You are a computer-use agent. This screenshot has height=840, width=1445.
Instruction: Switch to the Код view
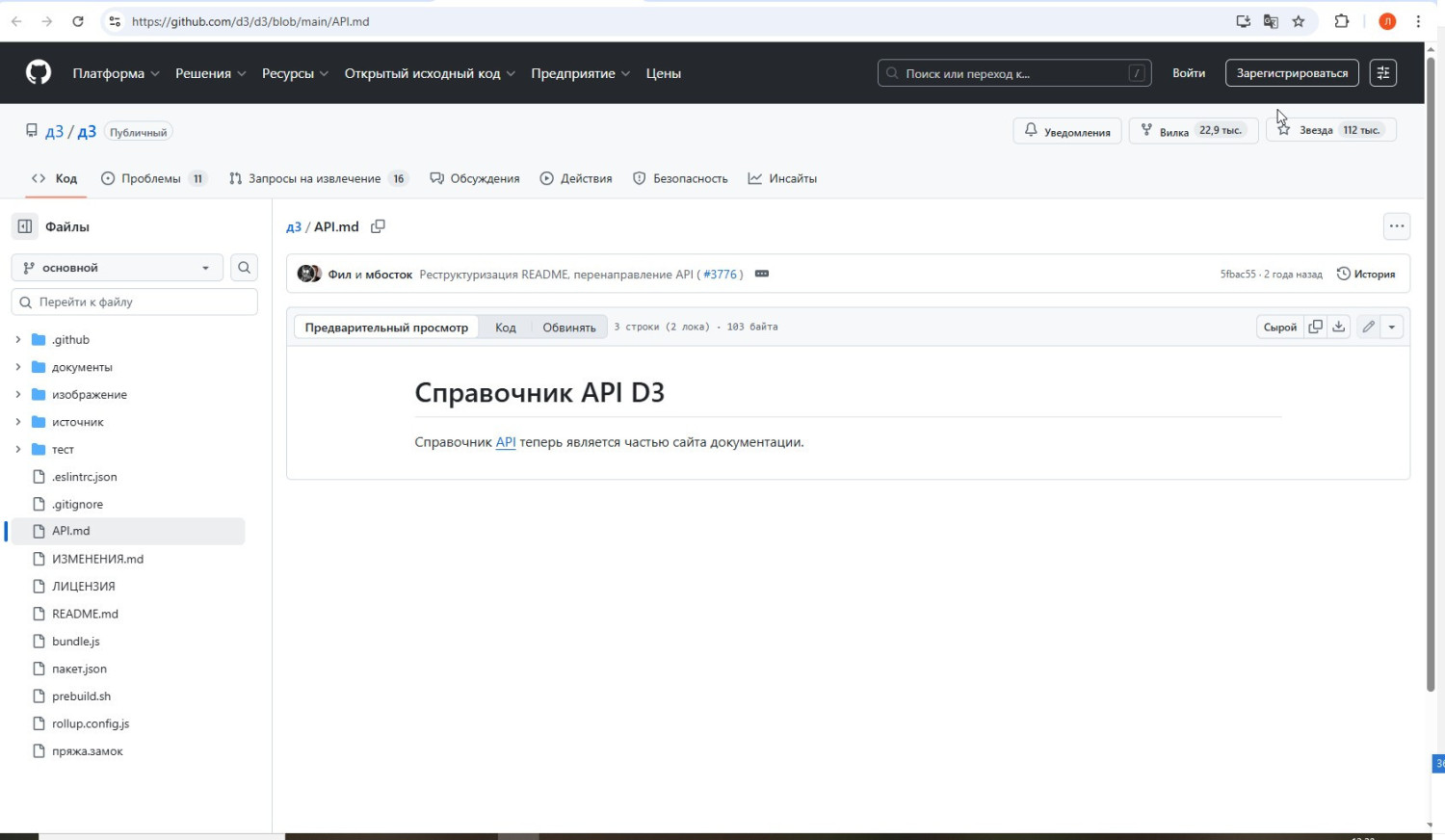coord(505,328)
